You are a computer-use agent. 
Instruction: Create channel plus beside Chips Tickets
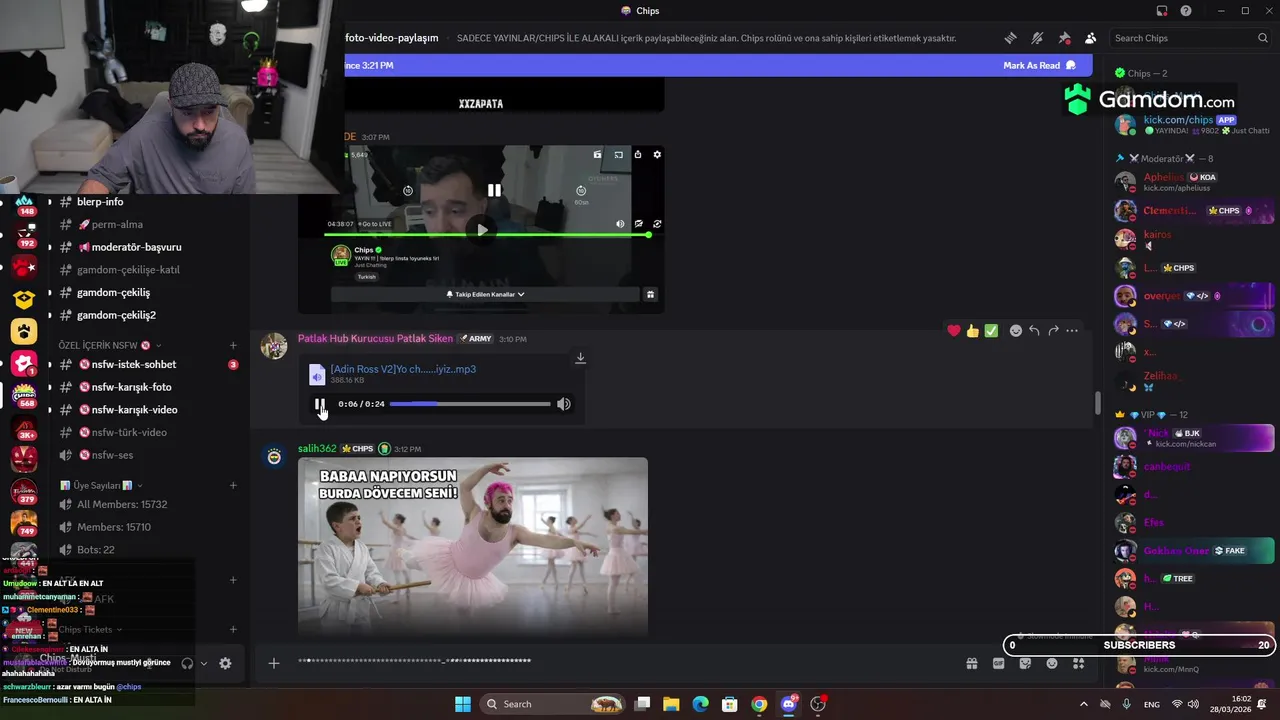233,629
